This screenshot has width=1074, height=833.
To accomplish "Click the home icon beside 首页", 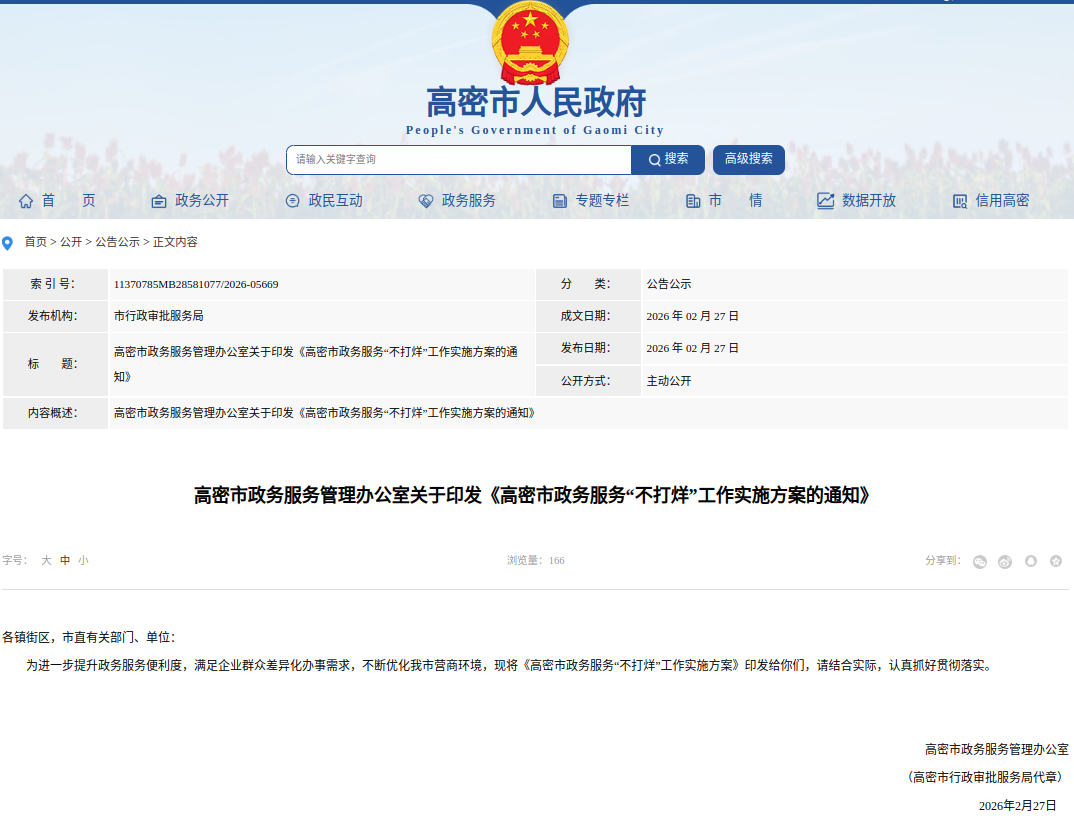I will tap(26, 201).
